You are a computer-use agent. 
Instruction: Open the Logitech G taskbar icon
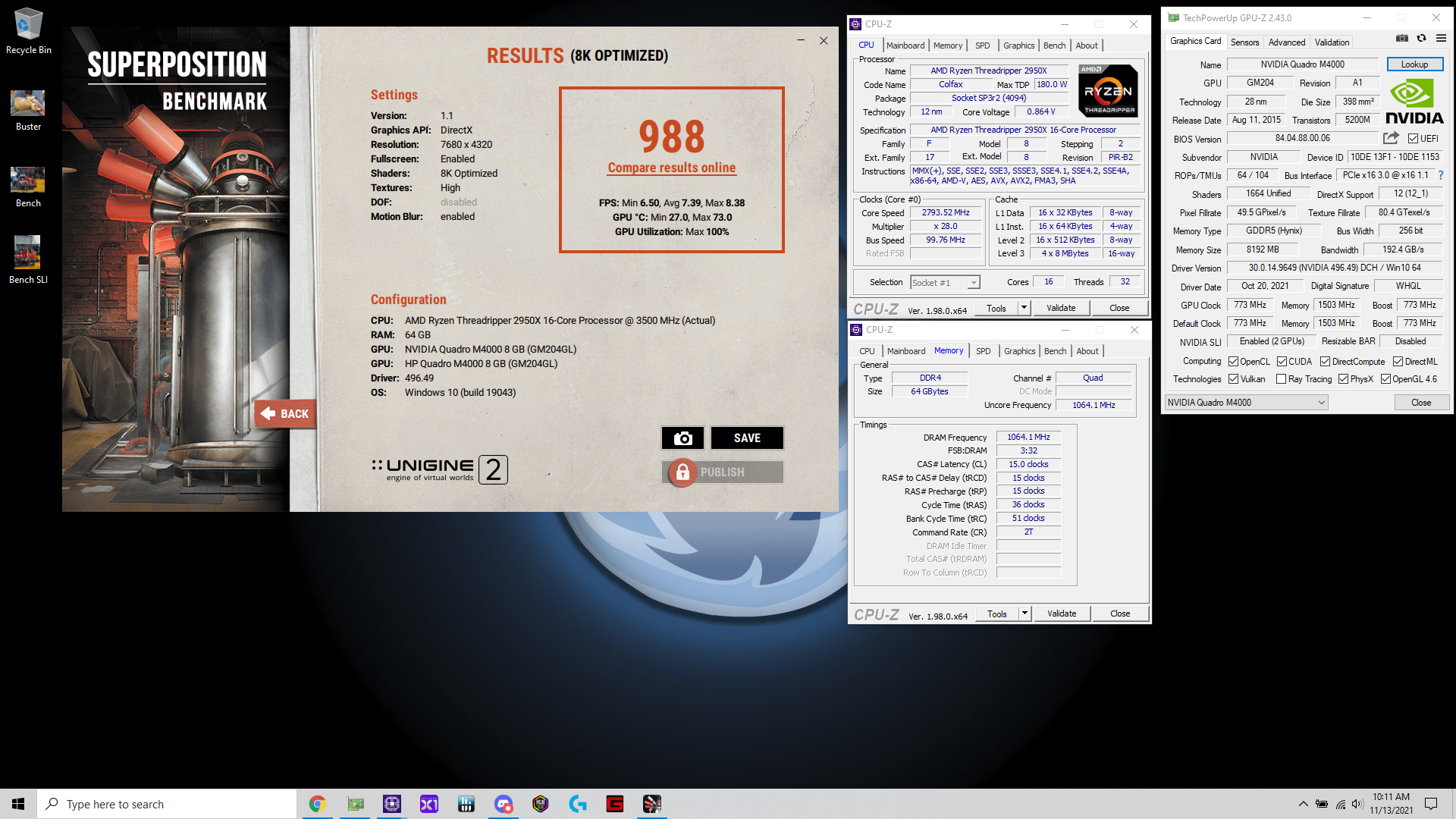[578, 804]
